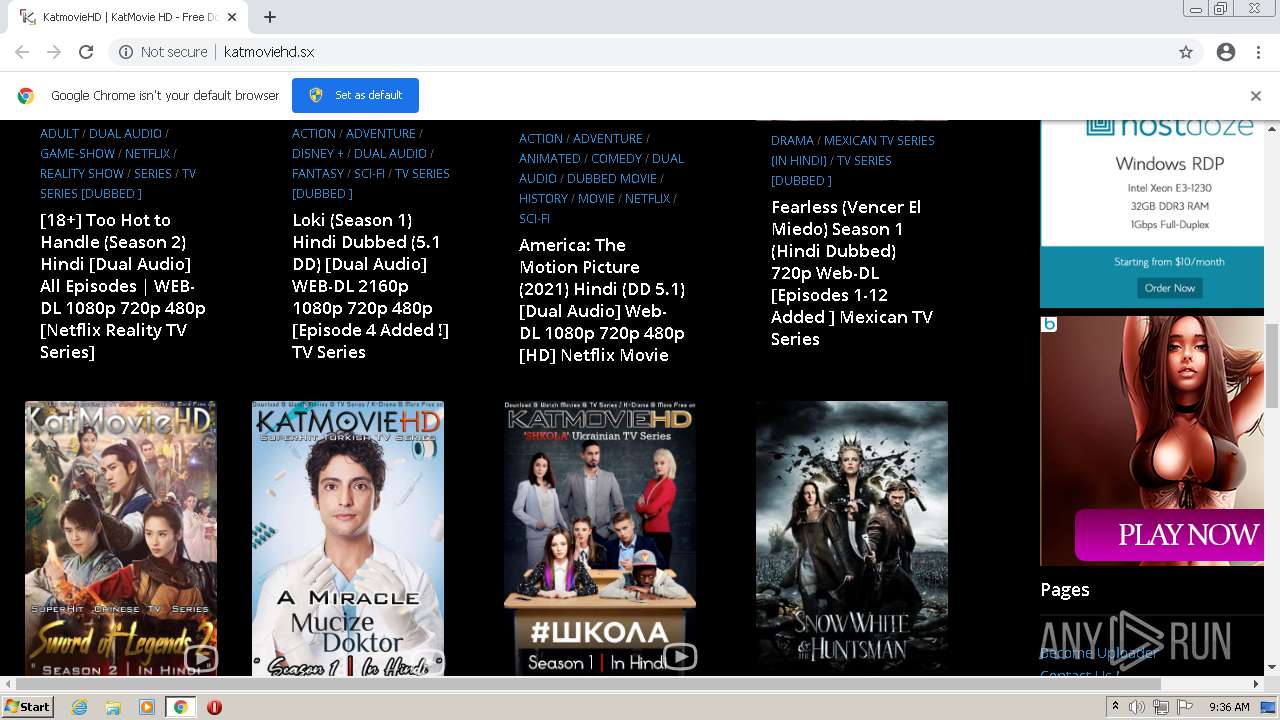
Task: Open the FANTASY category link
Action: coord(318,173)
